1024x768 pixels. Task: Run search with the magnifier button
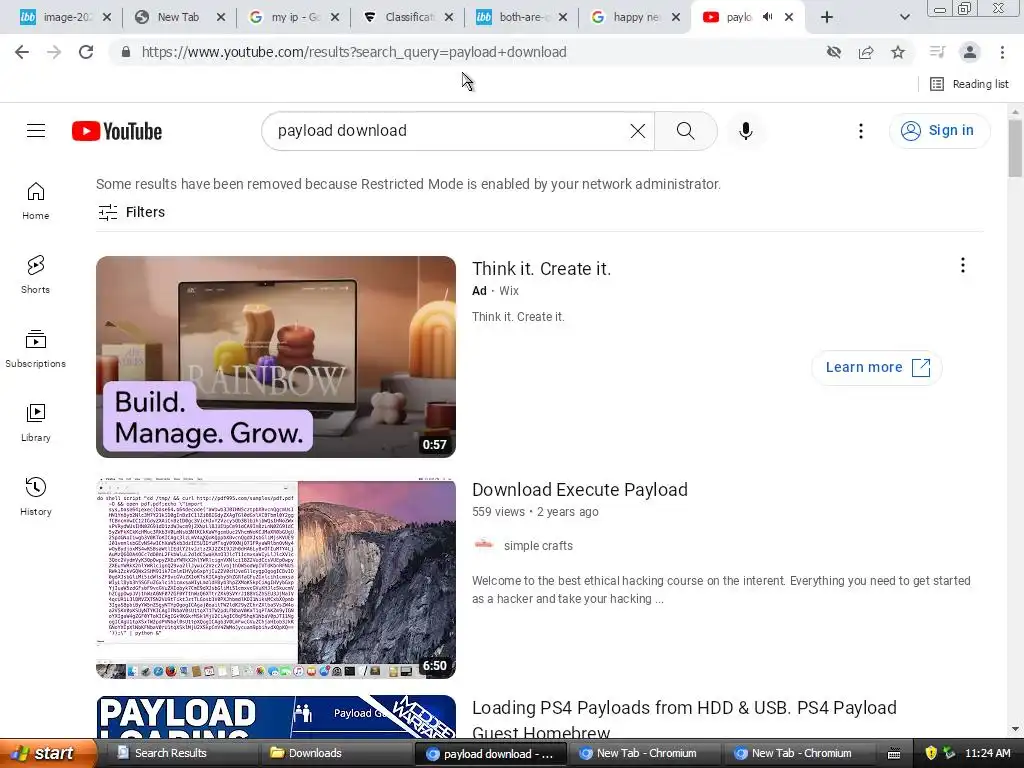(x=686, y=131)
